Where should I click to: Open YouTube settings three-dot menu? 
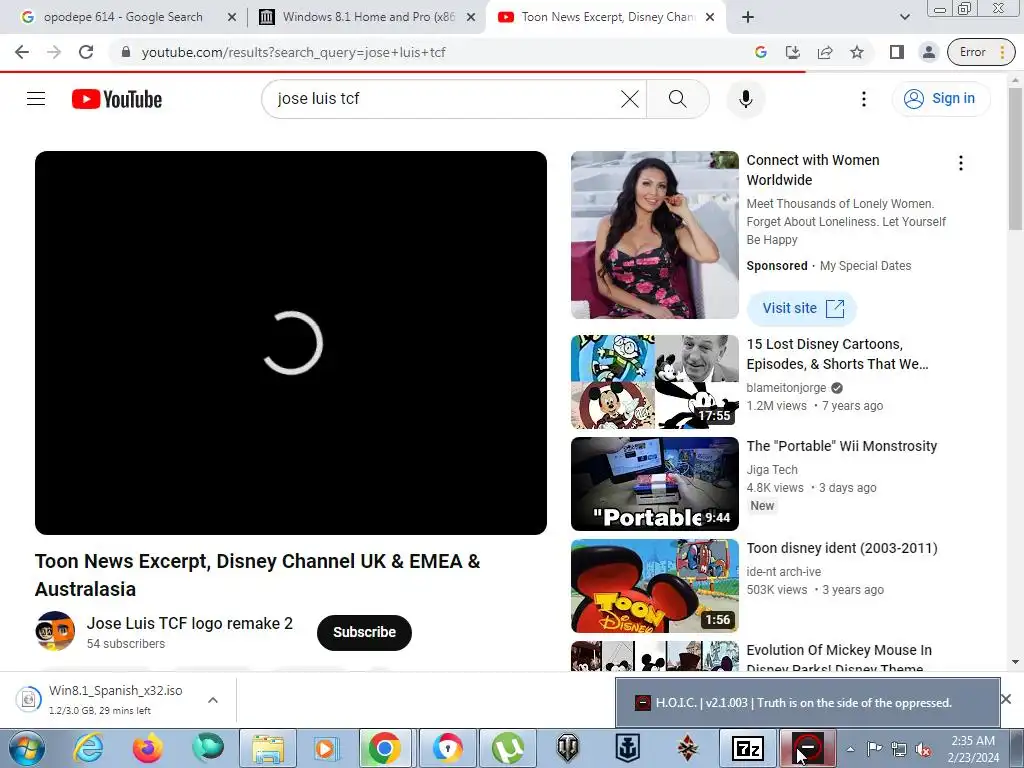863,99
